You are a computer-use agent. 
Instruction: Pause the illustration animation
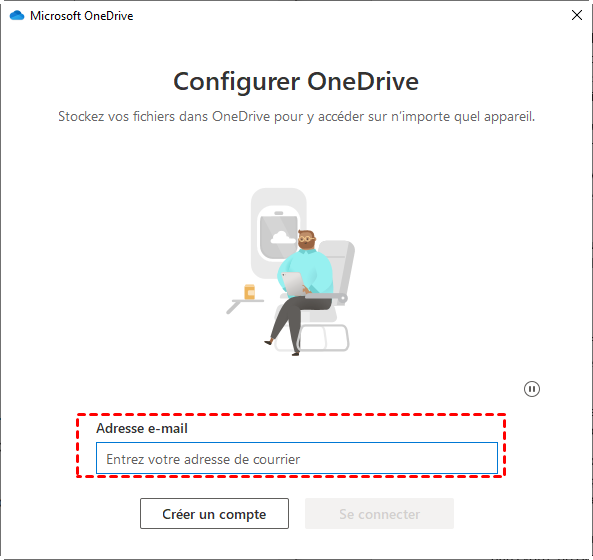click(532, 389)
